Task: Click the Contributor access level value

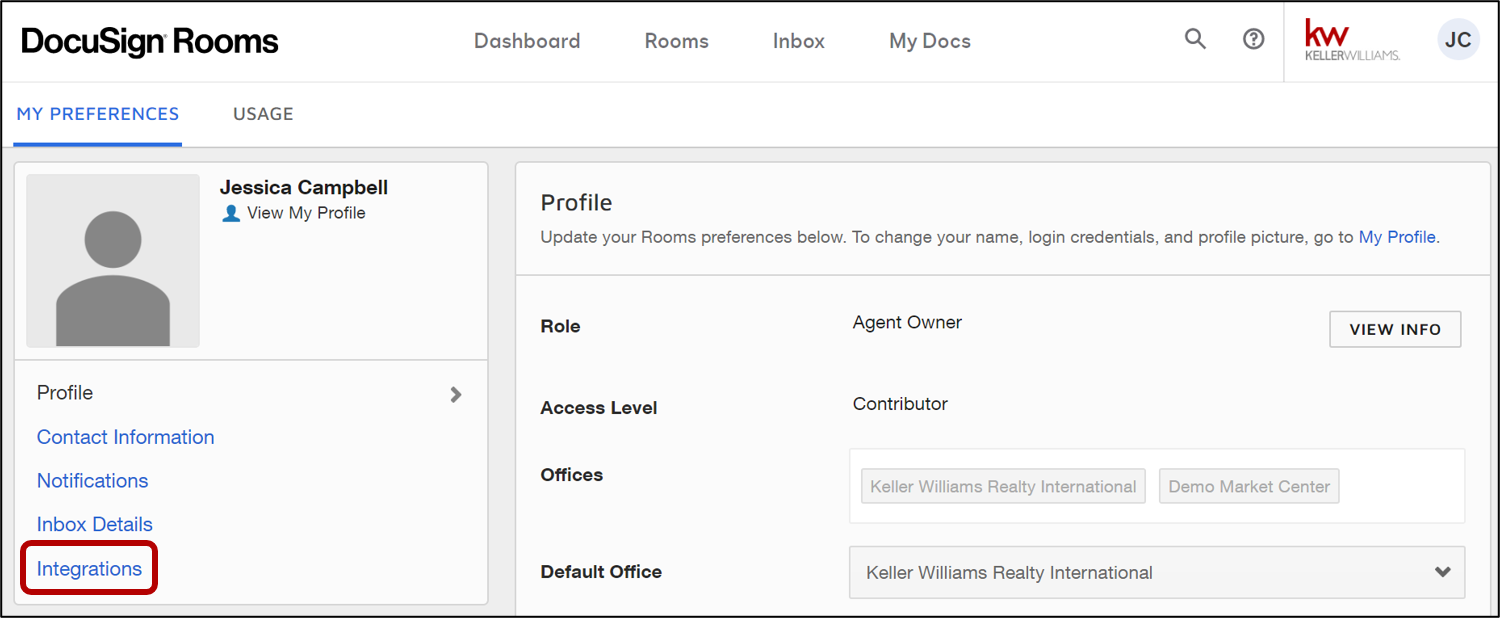Action: 900,404
